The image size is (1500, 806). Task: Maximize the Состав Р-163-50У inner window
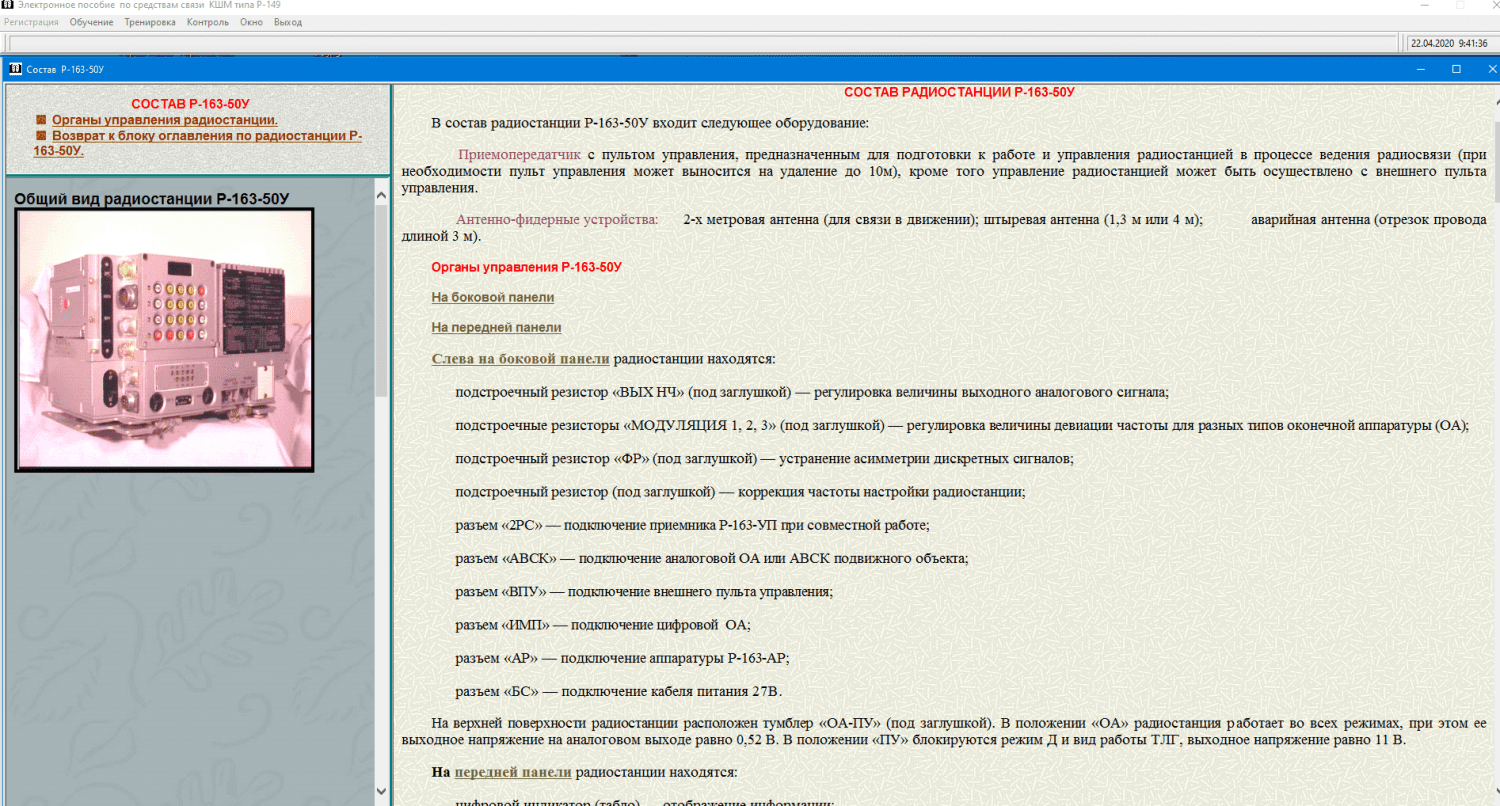coord(1456,69)
